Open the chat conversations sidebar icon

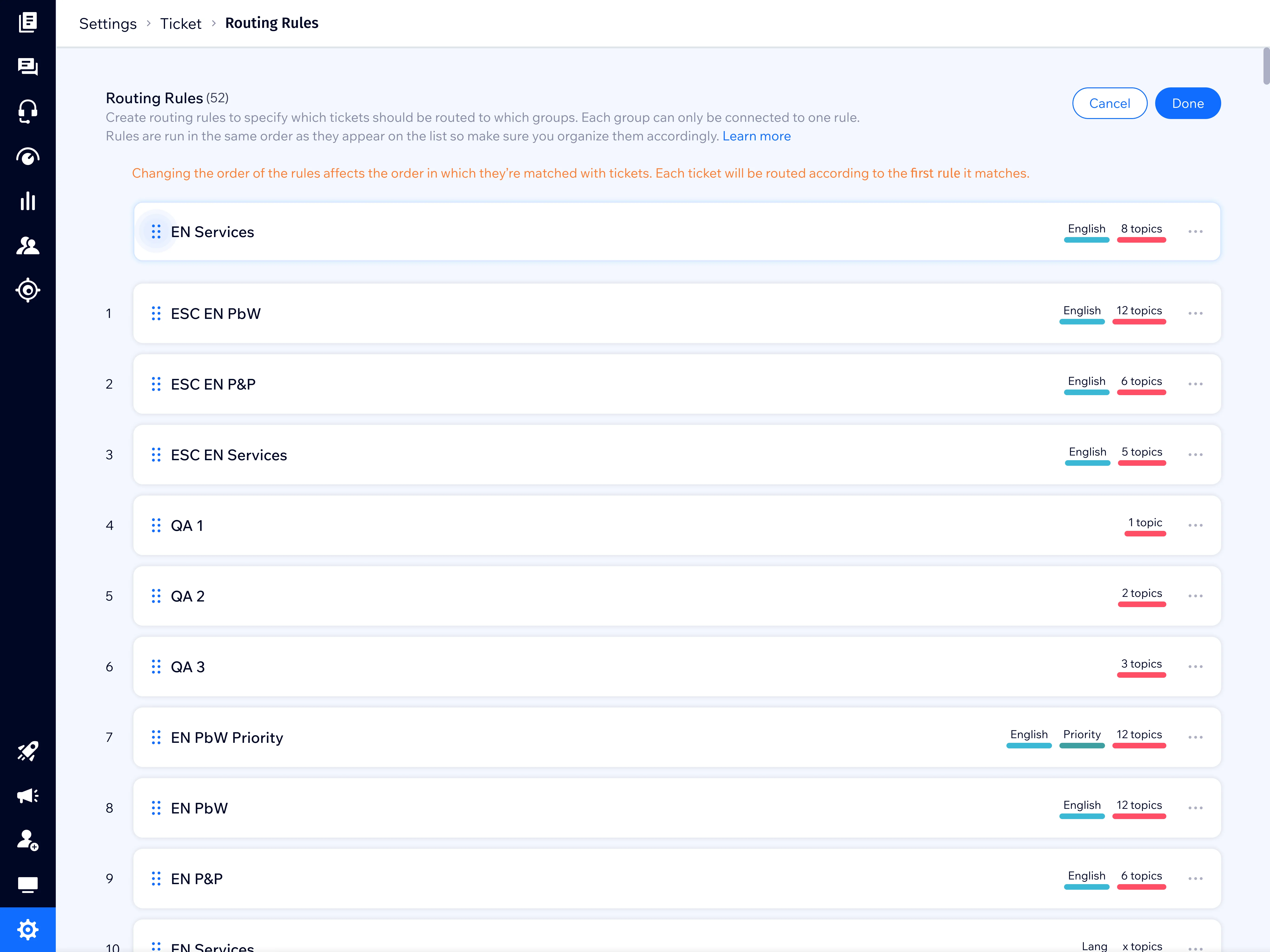pyautogui.click(x=28, y=67)
